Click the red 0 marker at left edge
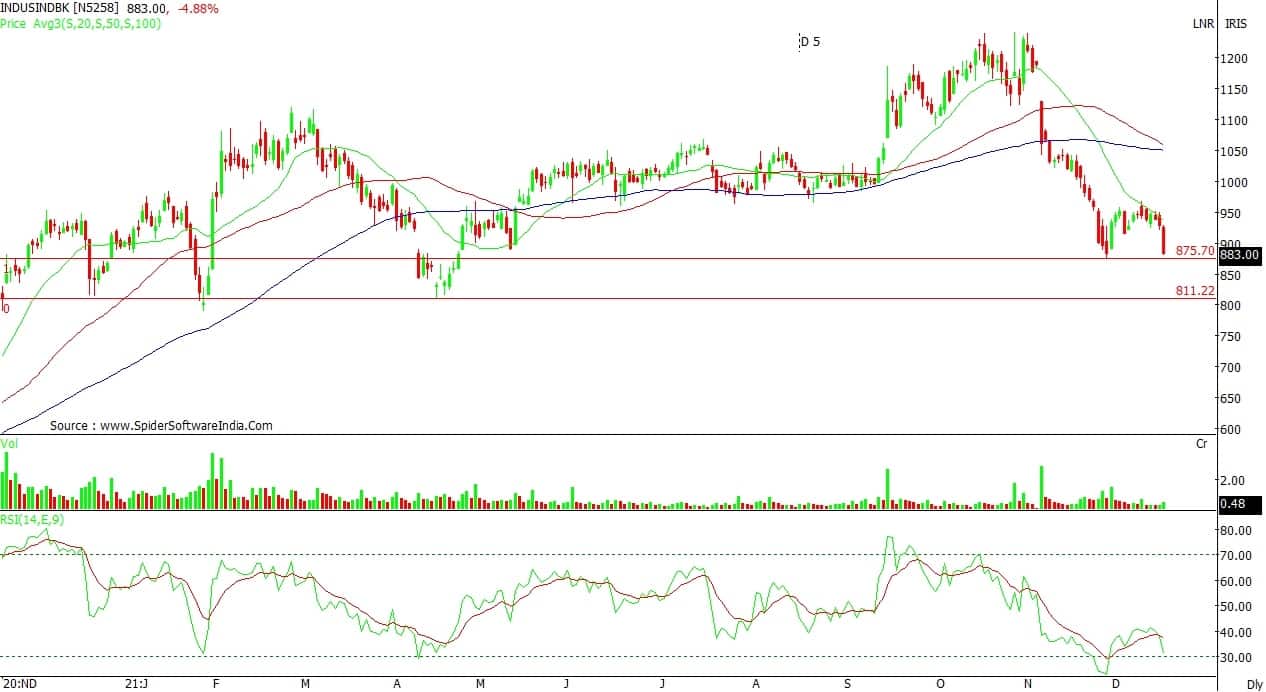 tap(6, 309)
